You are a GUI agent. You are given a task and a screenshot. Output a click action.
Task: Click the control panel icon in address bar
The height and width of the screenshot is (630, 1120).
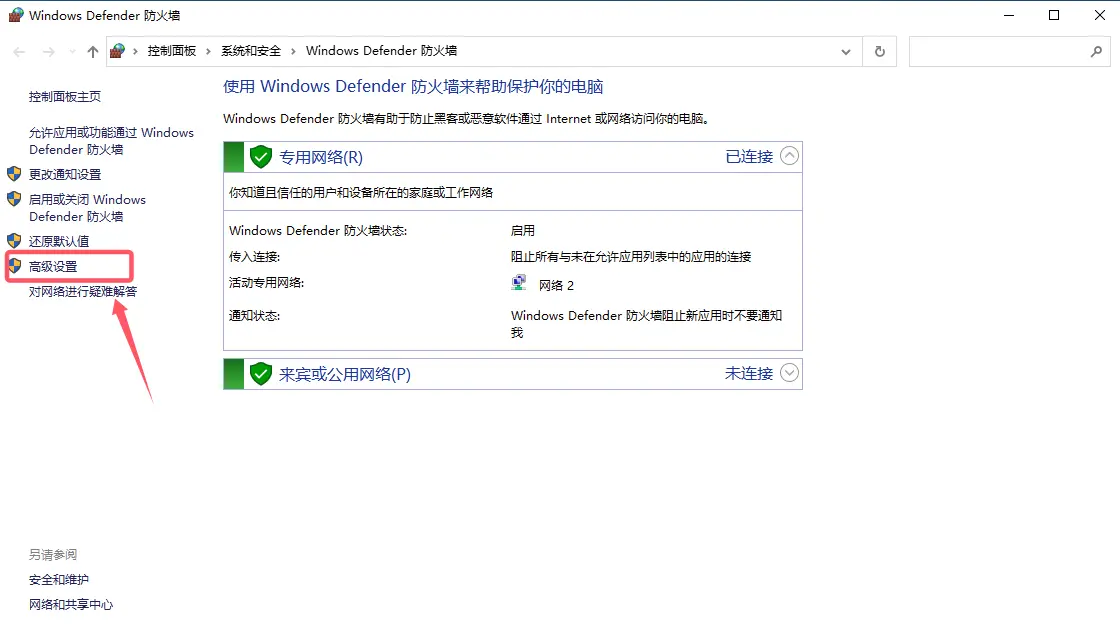117,51
